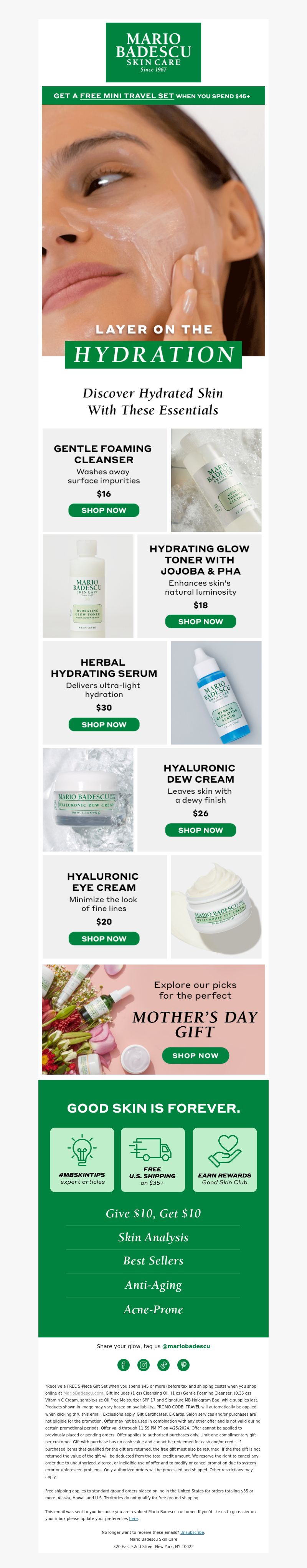Open the Hyaluronic Eye Cream jar photo
The width and height of the screenshot is (307, 1568).
(x=216, y=907)
